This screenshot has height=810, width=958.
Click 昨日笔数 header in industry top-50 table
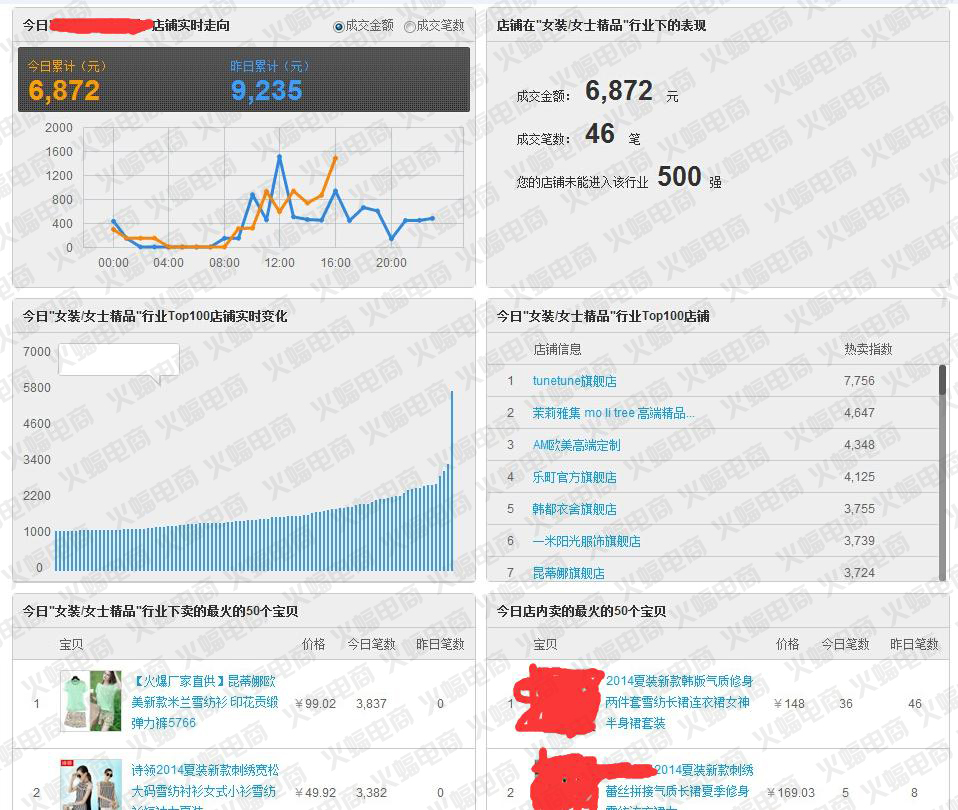click(441, 644)
